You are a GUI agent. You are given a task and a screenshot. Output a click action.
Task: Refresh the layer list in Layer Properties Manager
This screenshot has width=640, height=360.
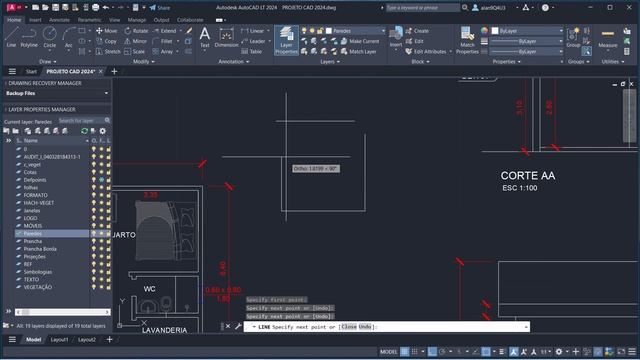(84, 131)
